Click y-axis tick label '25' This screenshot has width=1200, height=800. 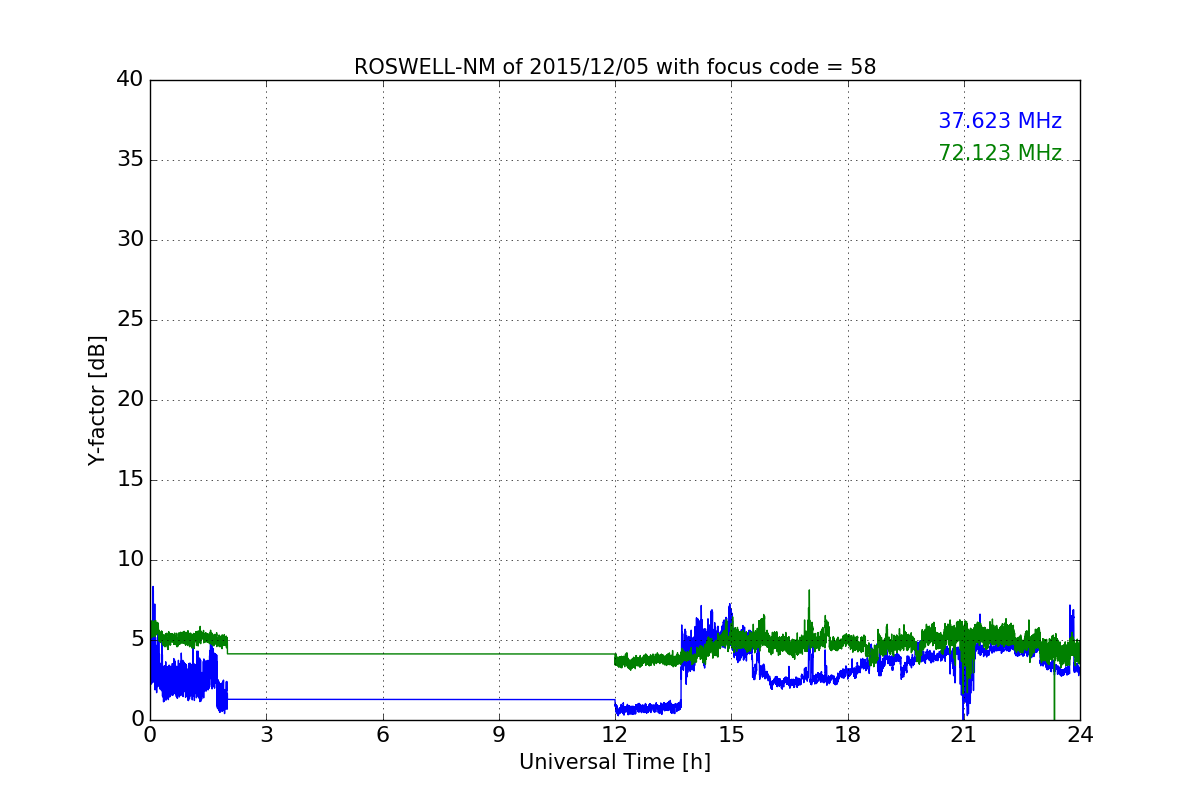pos(131,320)
